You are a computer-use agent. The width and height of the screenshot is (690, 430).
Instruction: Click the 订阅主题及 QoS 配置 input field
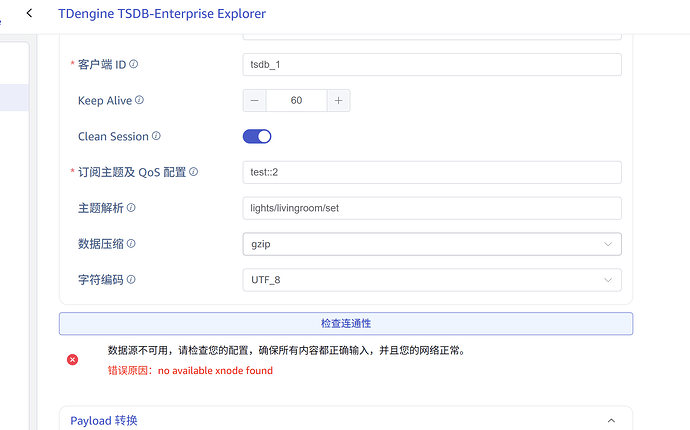click(x=432, y=172)
